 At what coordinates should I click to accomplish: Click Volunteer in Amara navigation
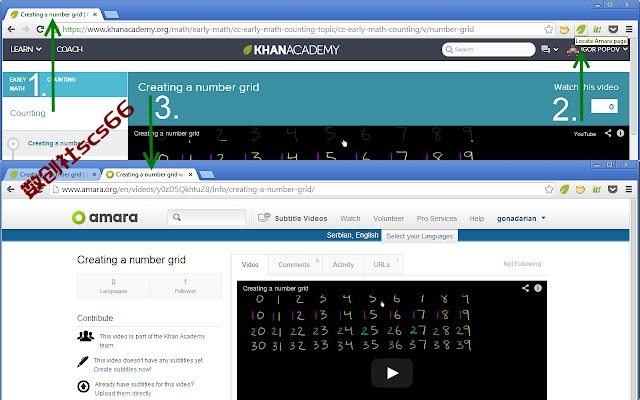[x=388, y=218]
